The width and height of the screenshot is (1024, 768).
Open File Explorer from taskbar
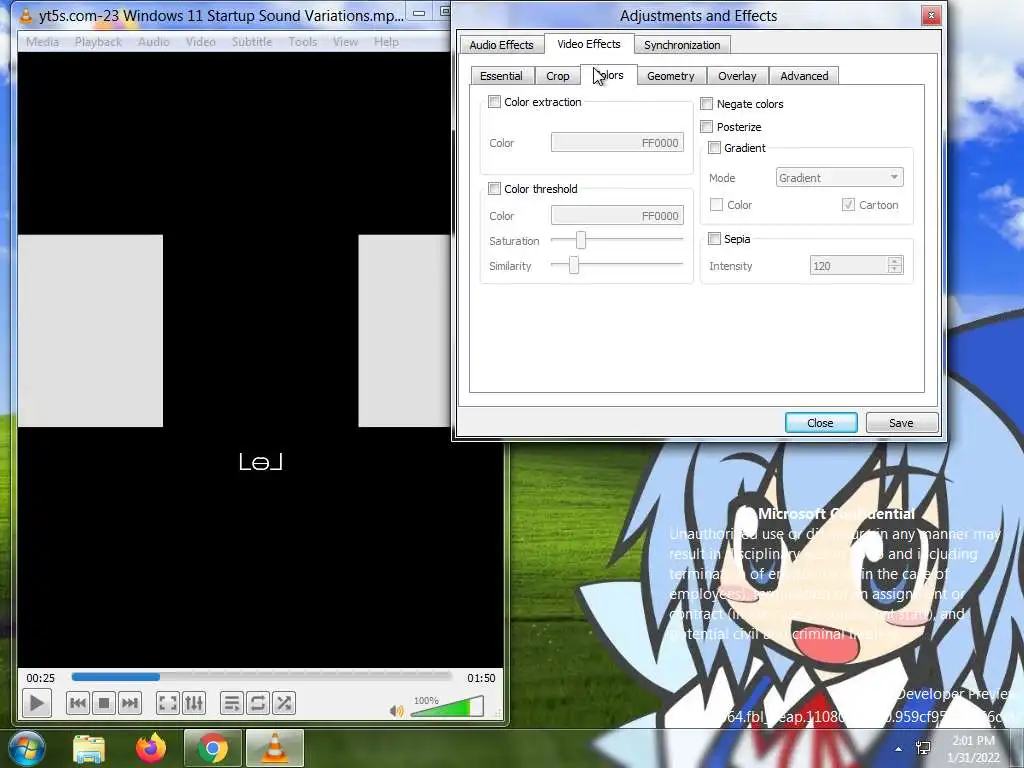tap(89, 748)
